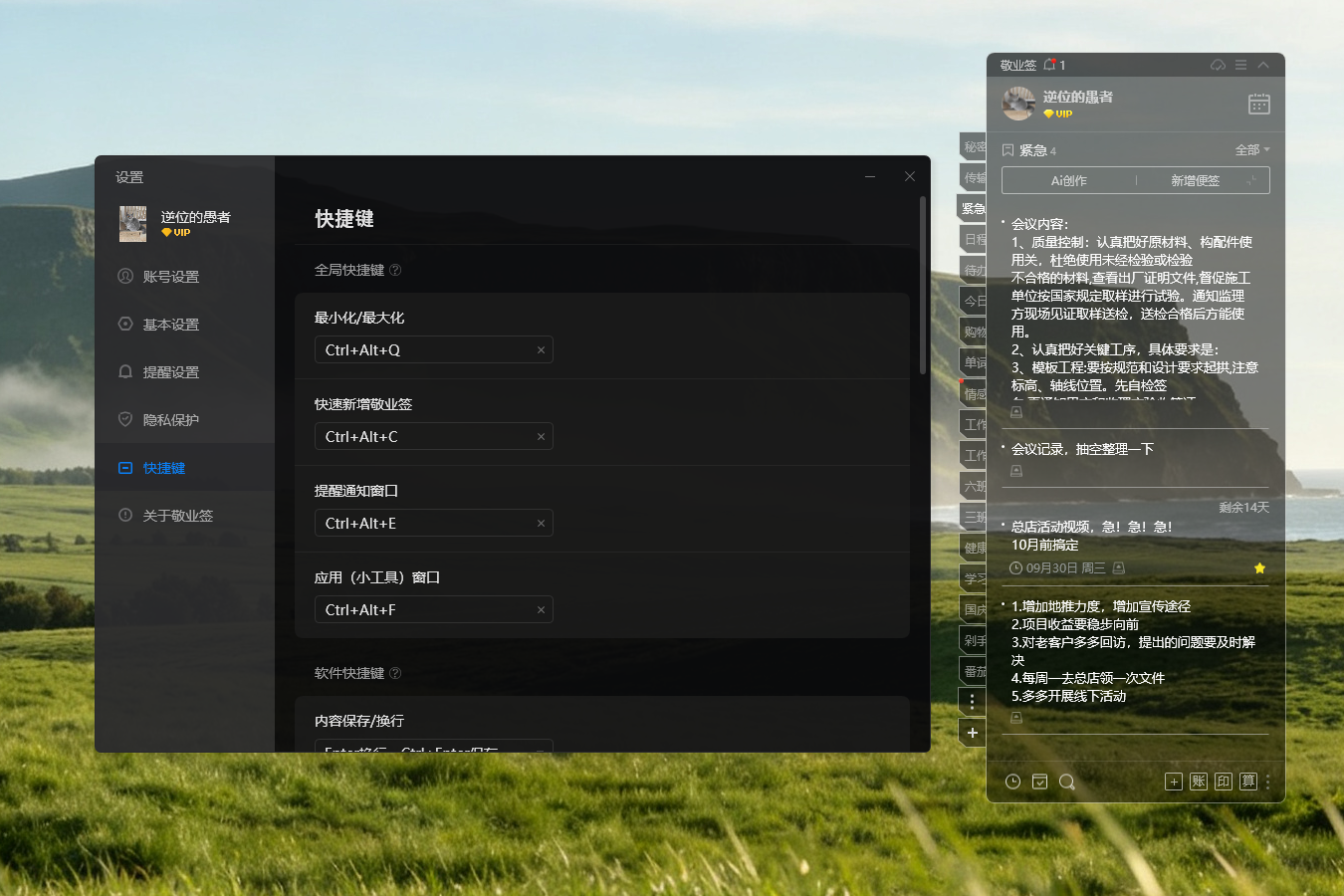Add new category tab with plus
This screenshot has height=896, width=1344.
coord(973,733)
